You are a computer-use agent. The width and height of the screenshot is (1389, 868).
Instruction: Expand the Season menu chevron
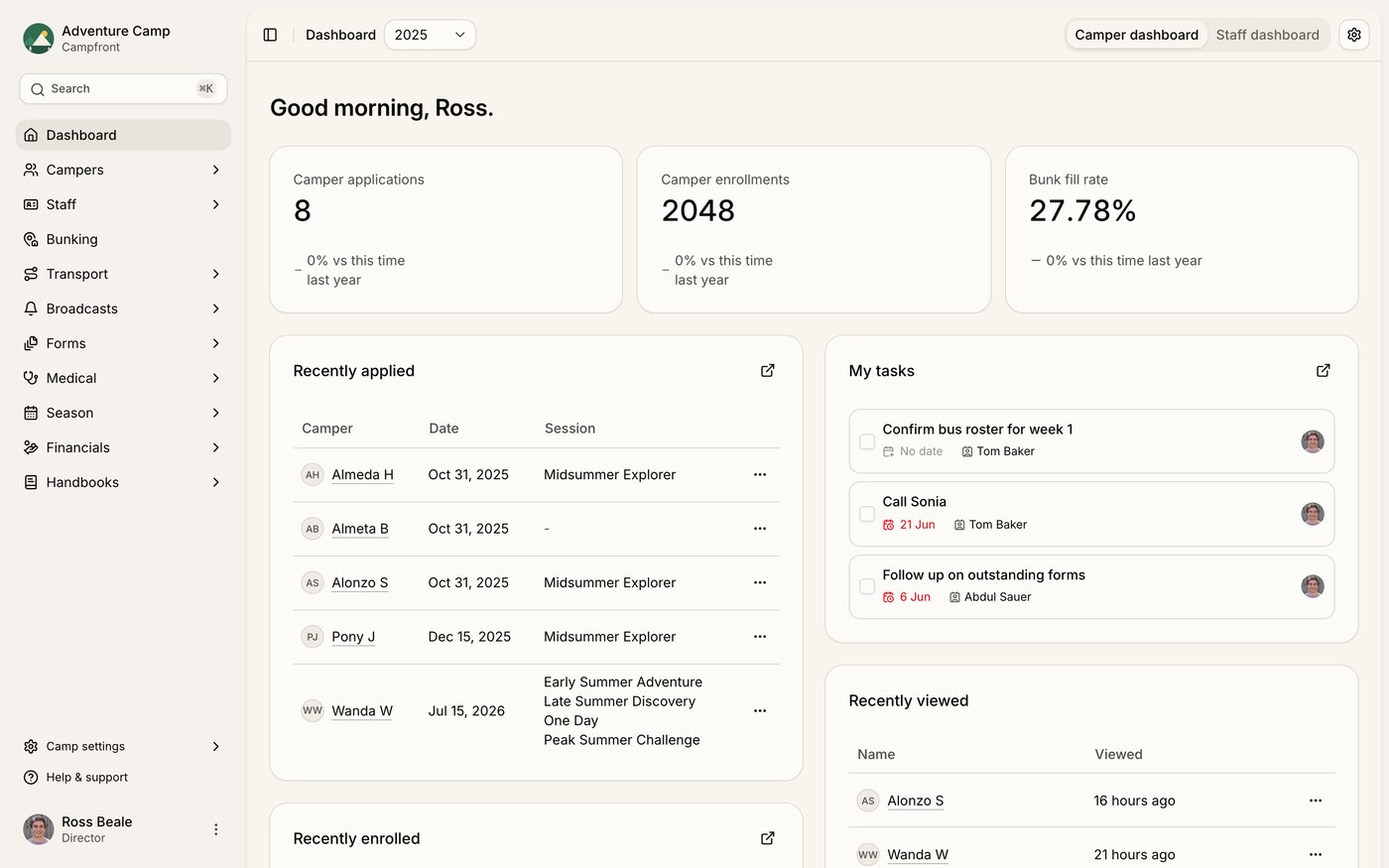[215, 413]
